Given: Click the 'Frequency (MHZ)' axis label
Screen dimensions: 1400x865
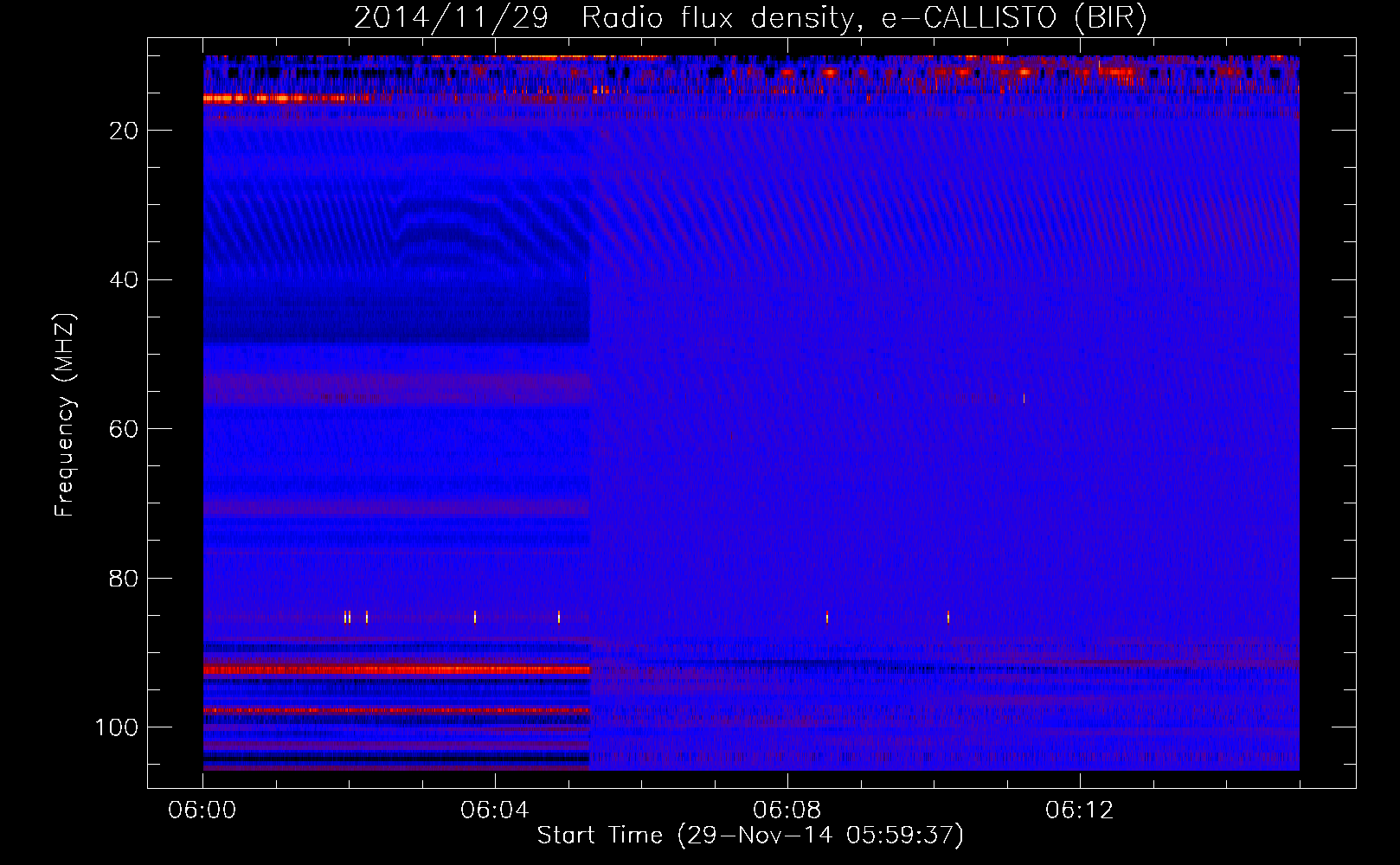Looking at the screenshot, I should 65,415.
